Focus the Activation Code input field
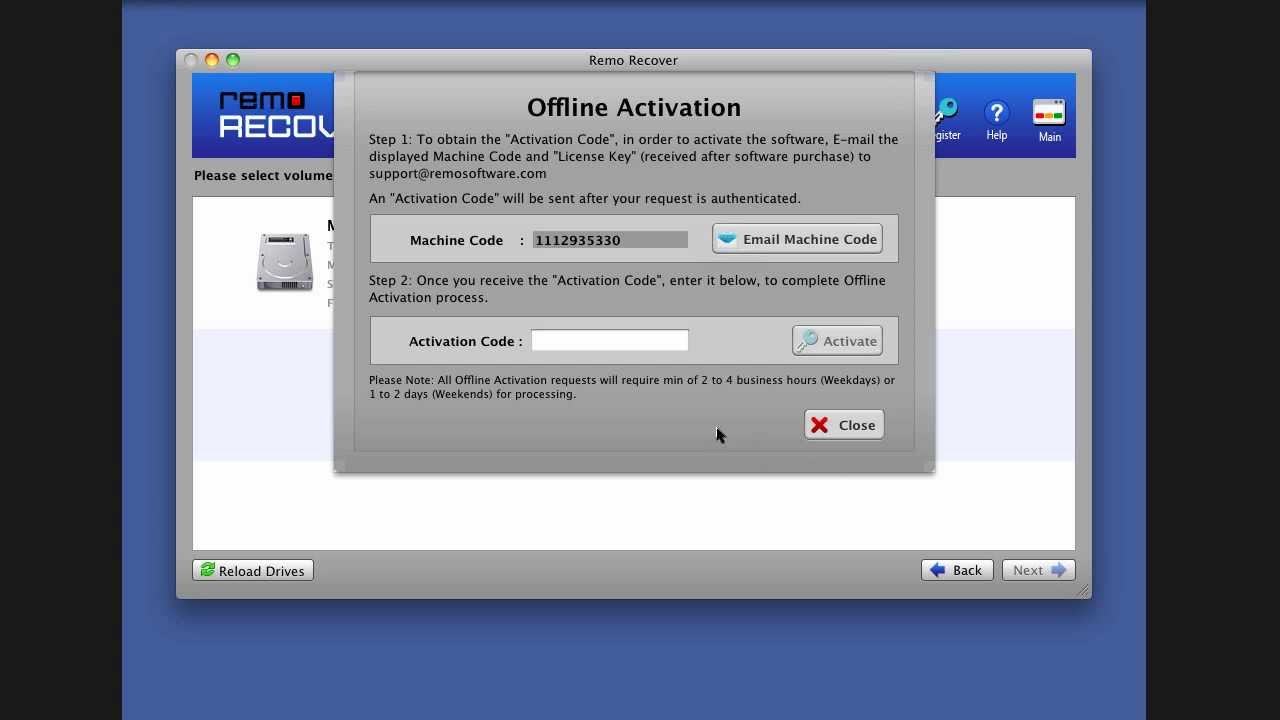 pyautogui.click(x=610, y=341)
